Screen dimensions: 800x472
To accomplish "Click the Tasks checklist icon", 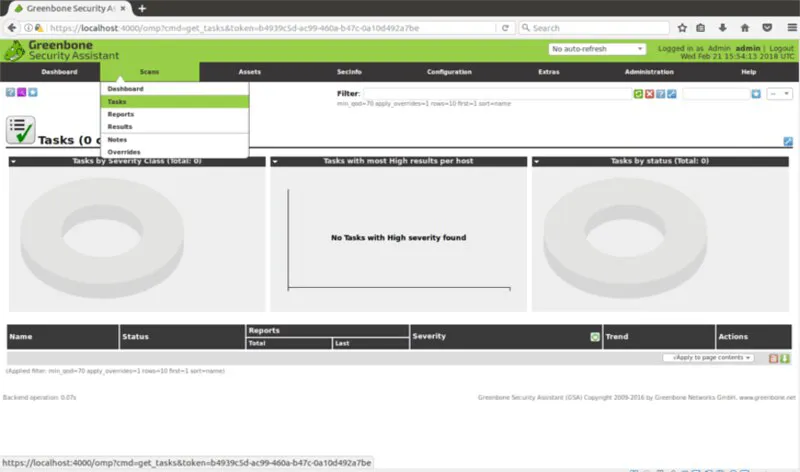I will pos(20,130).
